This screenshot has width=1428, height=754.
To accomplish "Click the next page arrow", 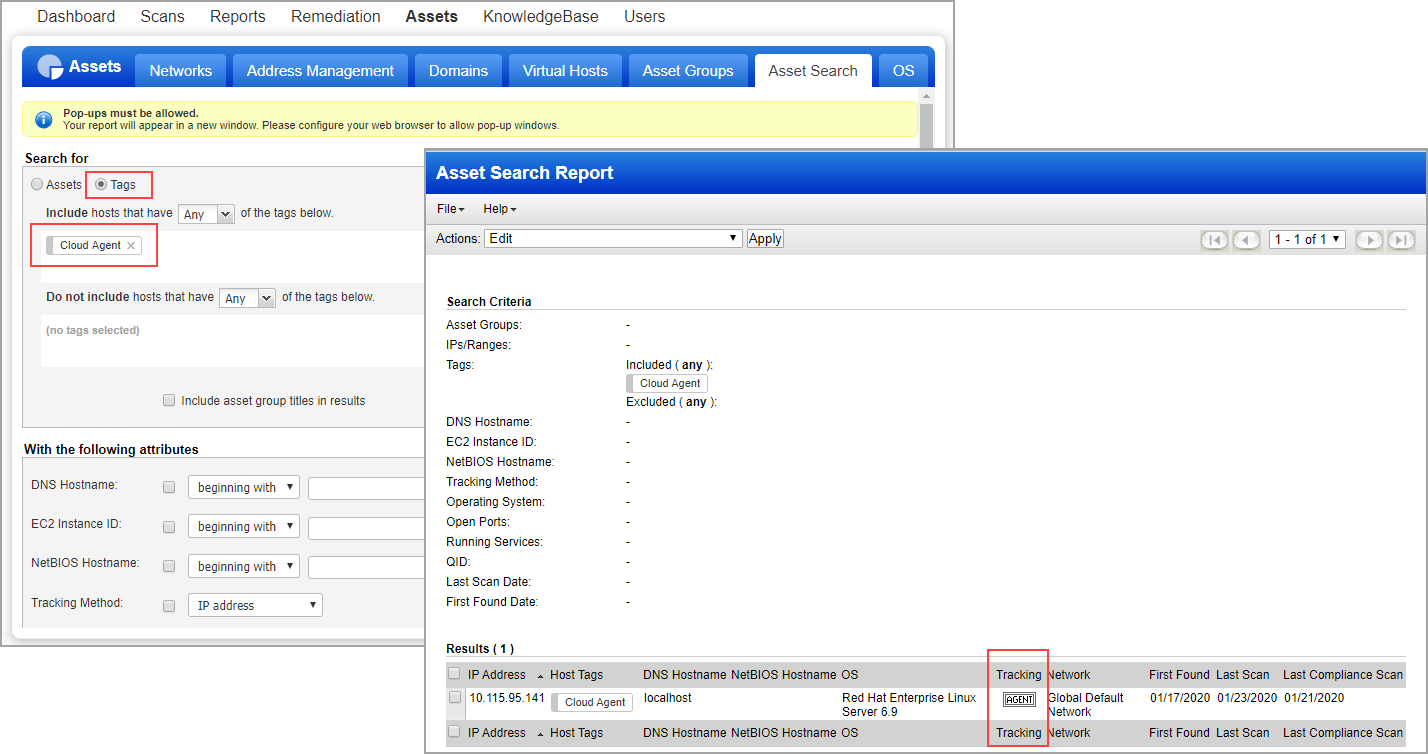I will 1369,240.
